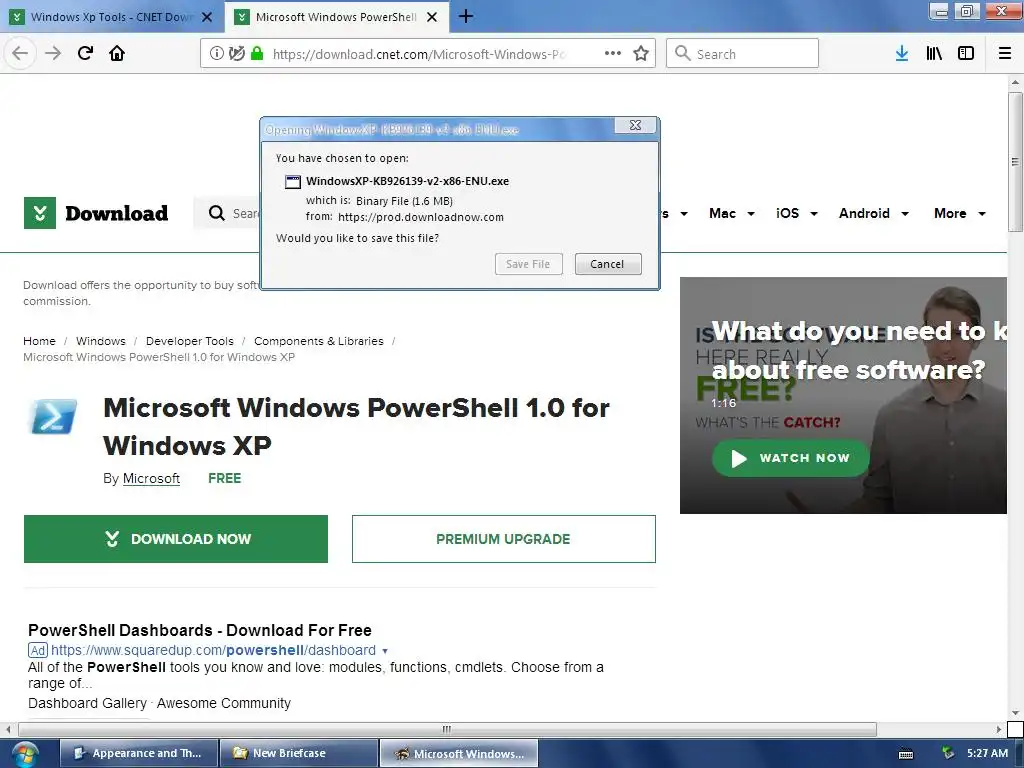Viewport: 1024px width, 768px height.
Task: Click the CNET Download green logo icon
Action: coord(40,213)
